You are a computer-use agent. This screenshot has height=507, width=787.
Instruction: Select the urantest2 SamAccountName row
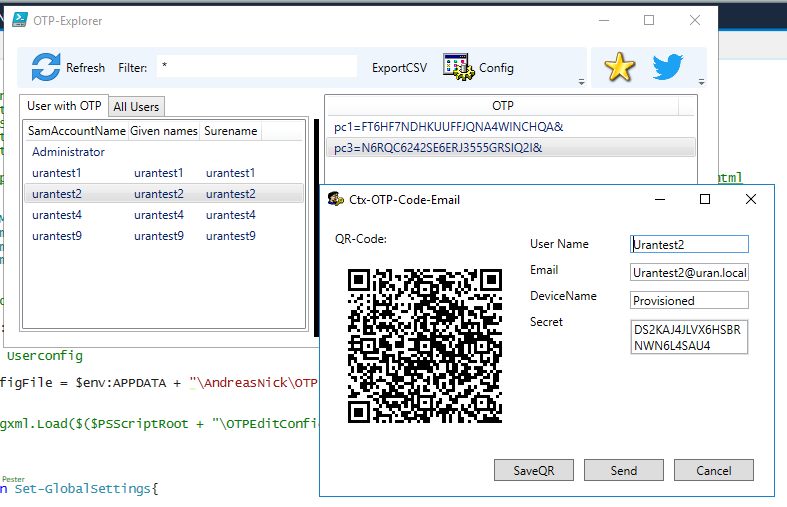[57, 194]
